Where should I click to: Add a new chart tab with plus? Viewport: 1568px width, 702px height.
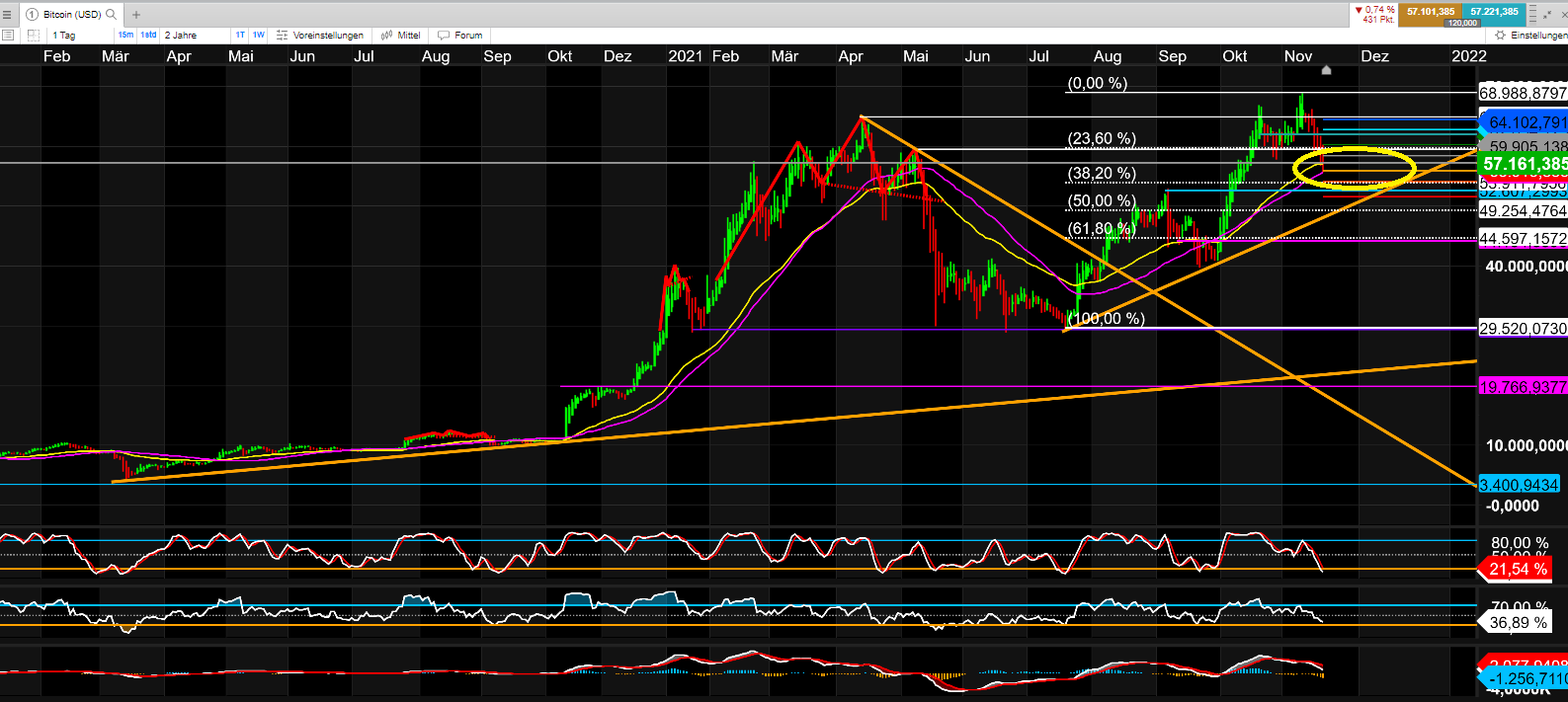tap(136, 15)
